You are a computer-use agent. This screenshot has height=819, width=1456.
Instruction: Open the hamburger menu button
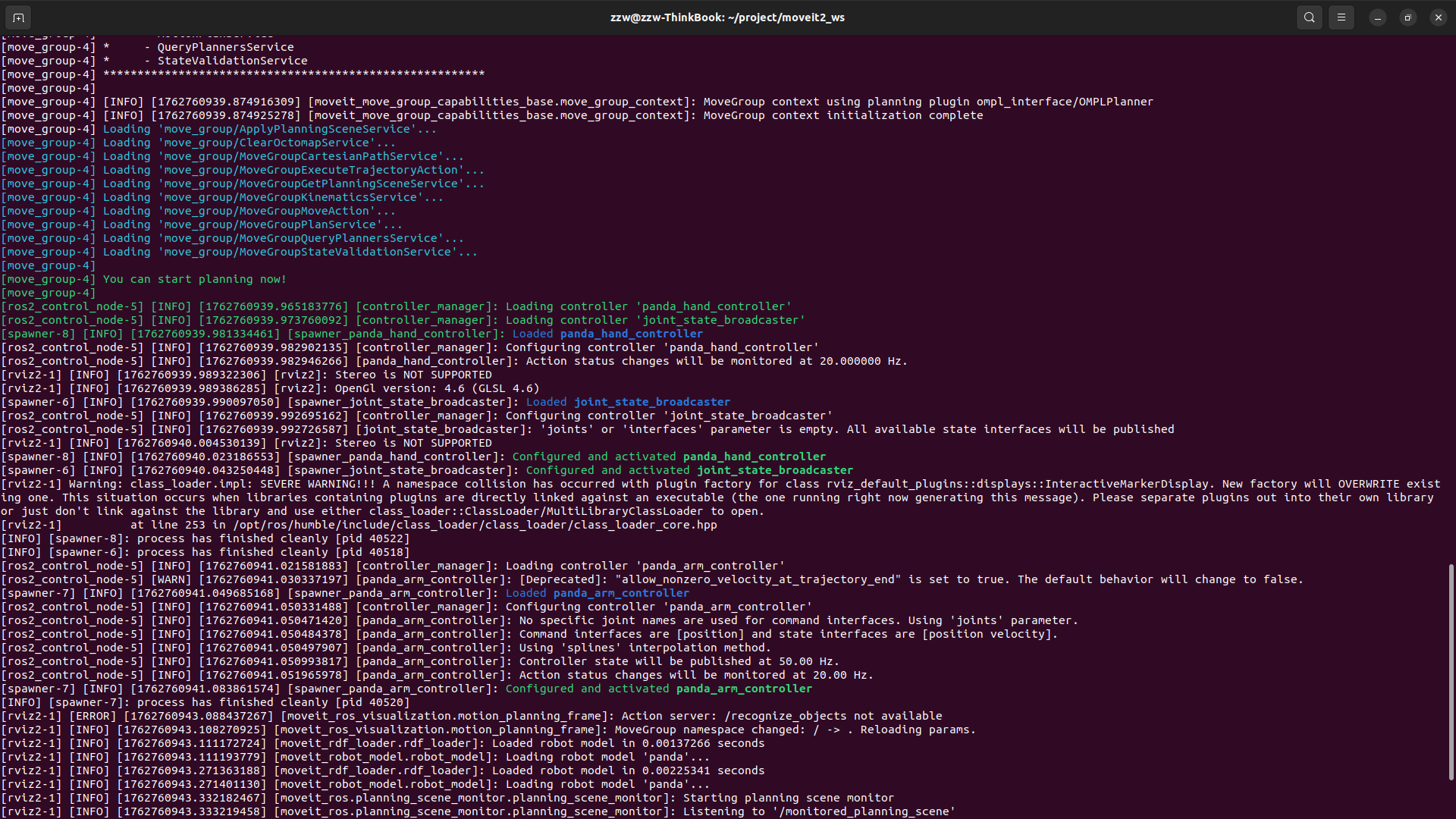click(1341, 17)
